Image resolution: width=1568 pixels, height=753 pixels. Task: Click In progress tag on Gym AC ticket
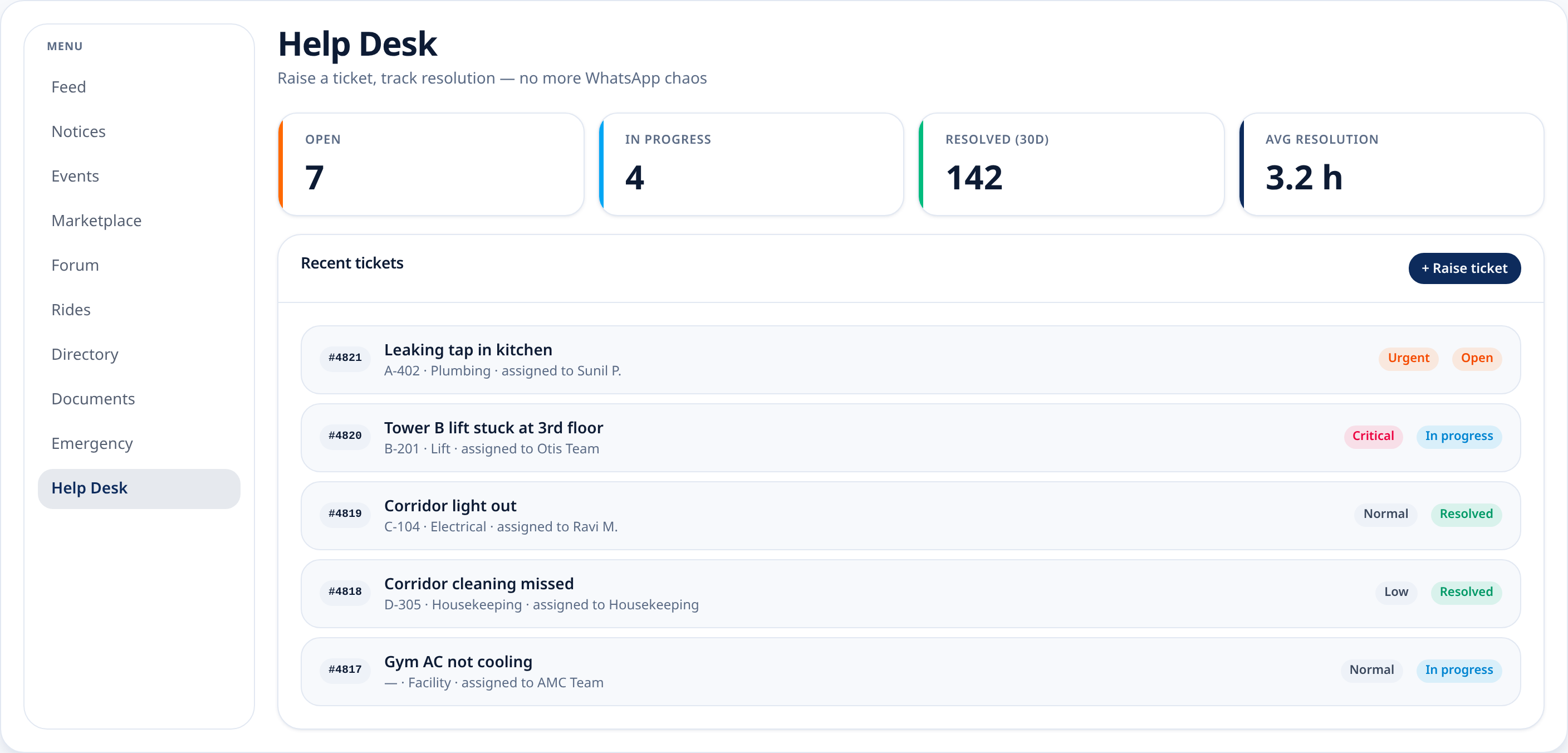(1458, 669)
